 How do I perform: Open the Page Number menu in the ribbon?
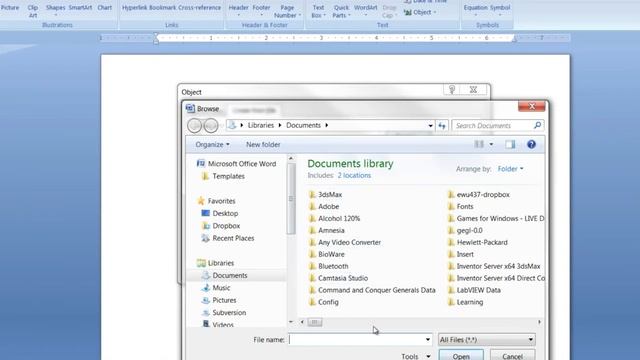click(x=287, y=11)
